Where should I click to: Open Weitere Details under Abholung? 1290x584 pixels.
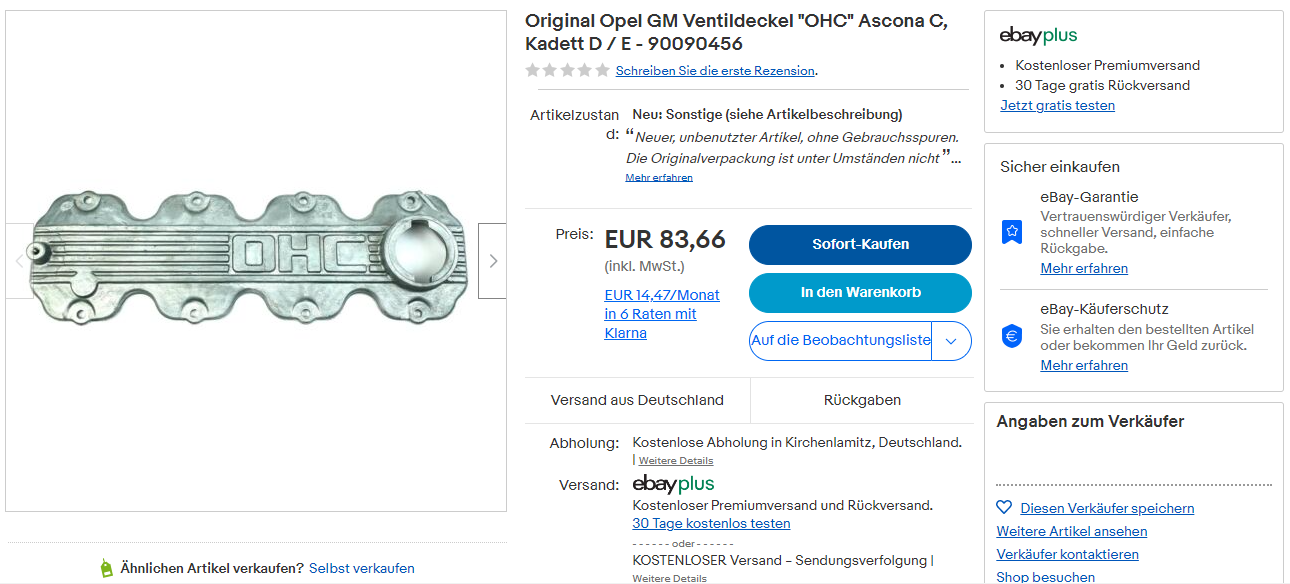tap(676, 461)
